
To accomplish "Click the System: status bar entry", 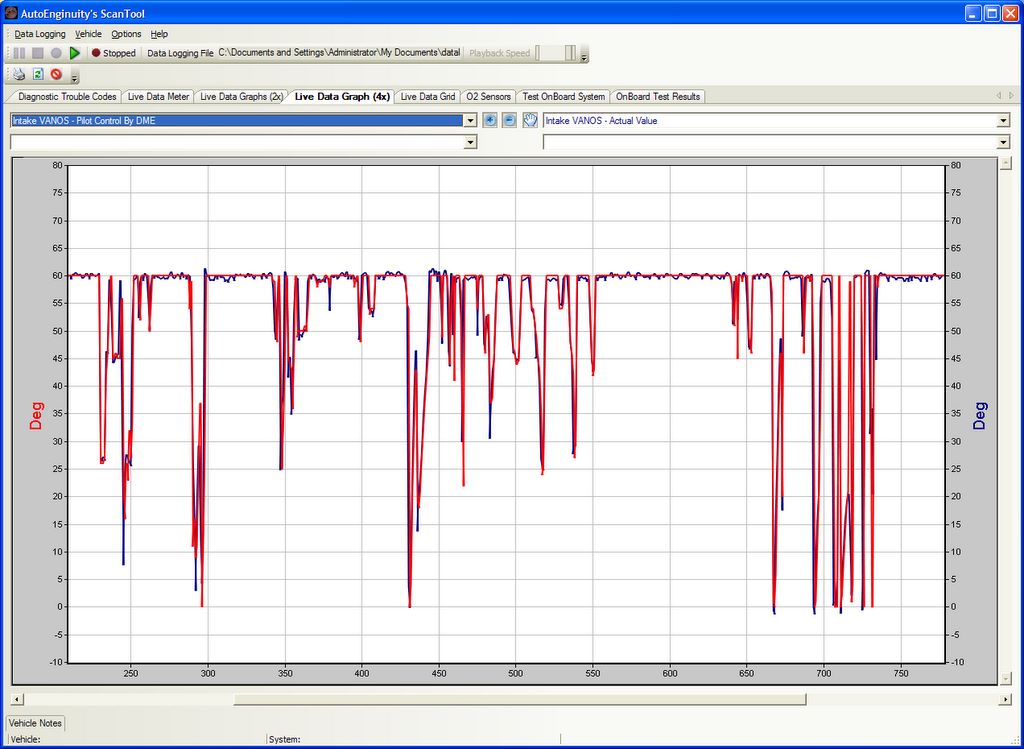I will point(285,739).
